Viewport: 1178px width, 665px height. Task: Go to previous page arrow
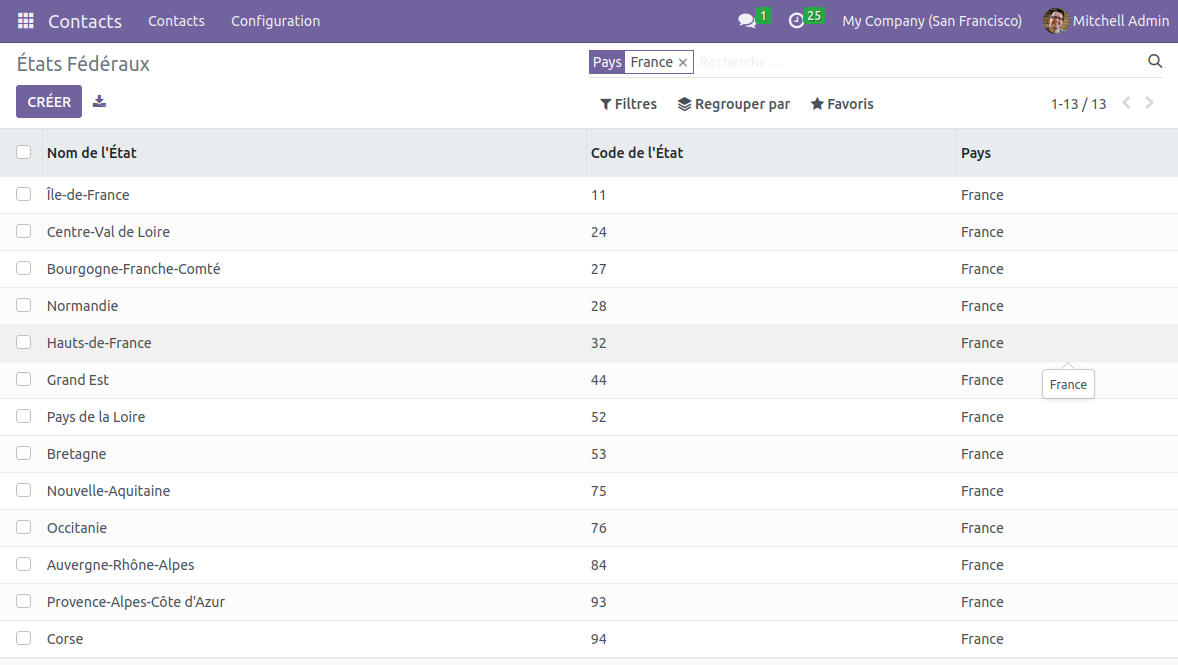(x=1126, y=103)
